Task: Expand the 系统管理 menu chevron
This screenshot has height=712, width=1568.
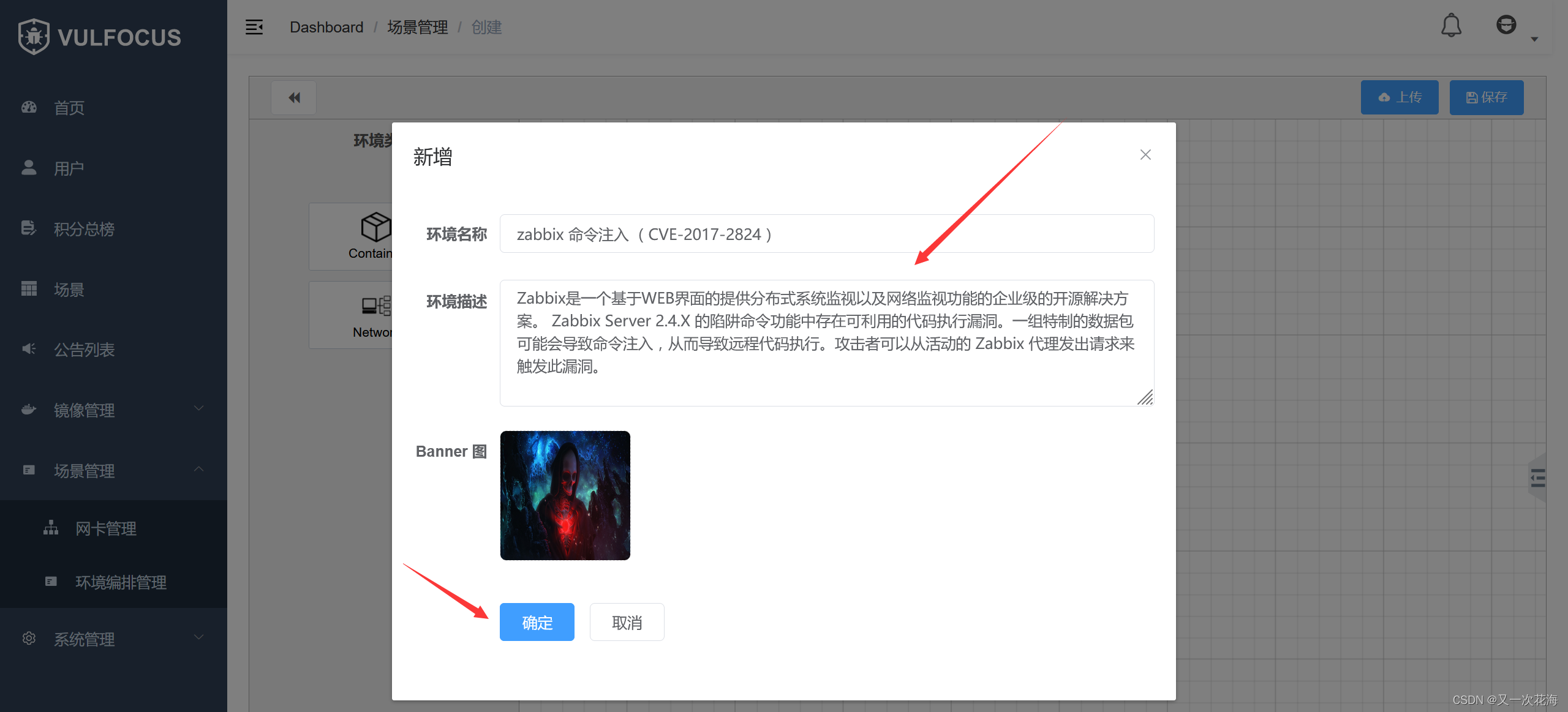Action: (199, 637)
